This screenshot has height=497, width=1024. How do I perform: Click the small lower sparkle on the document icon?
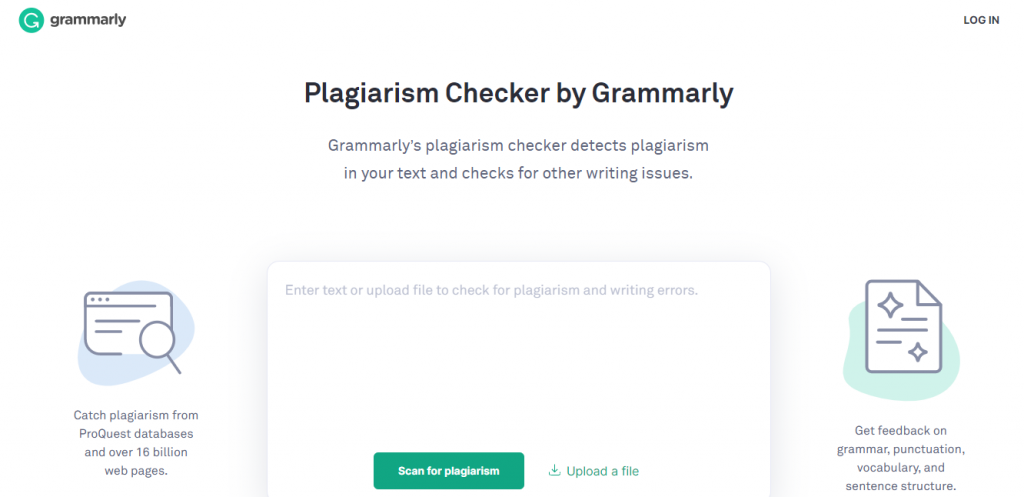click(916, 351)
